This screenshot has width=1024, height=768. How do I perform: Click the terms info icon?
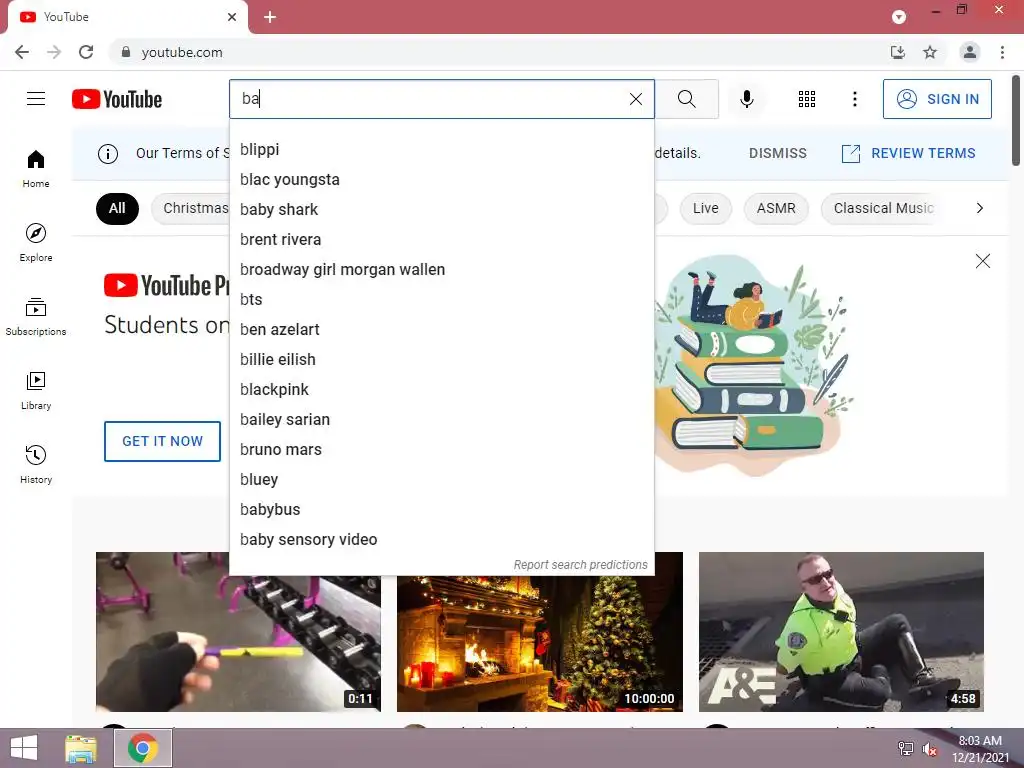point(108,153)
